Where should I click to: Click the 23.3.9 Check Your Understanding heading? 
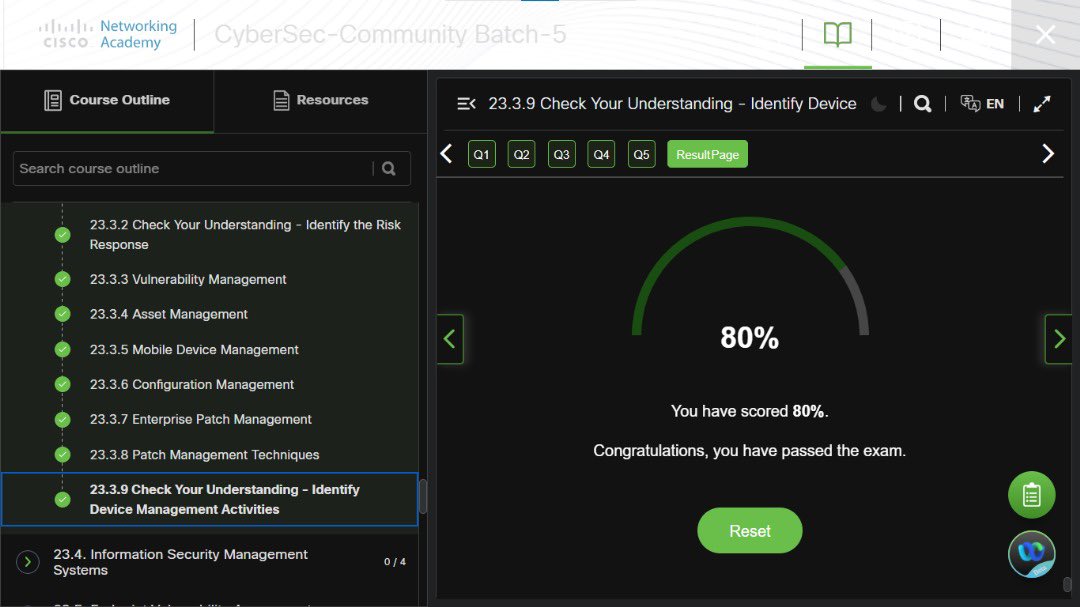(x=672, y=104)
